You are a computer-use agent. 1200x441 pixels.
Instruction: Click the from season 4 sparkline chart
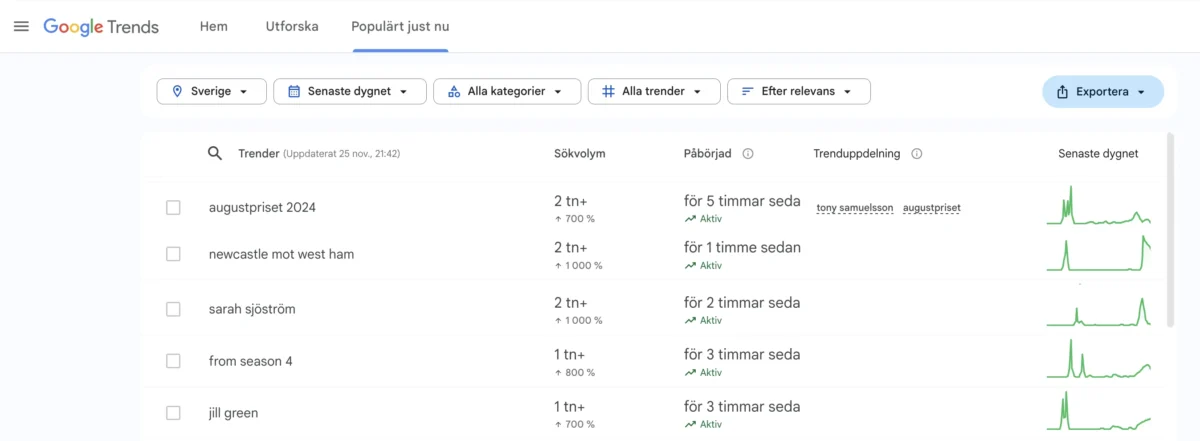[x=1099, y=359]
